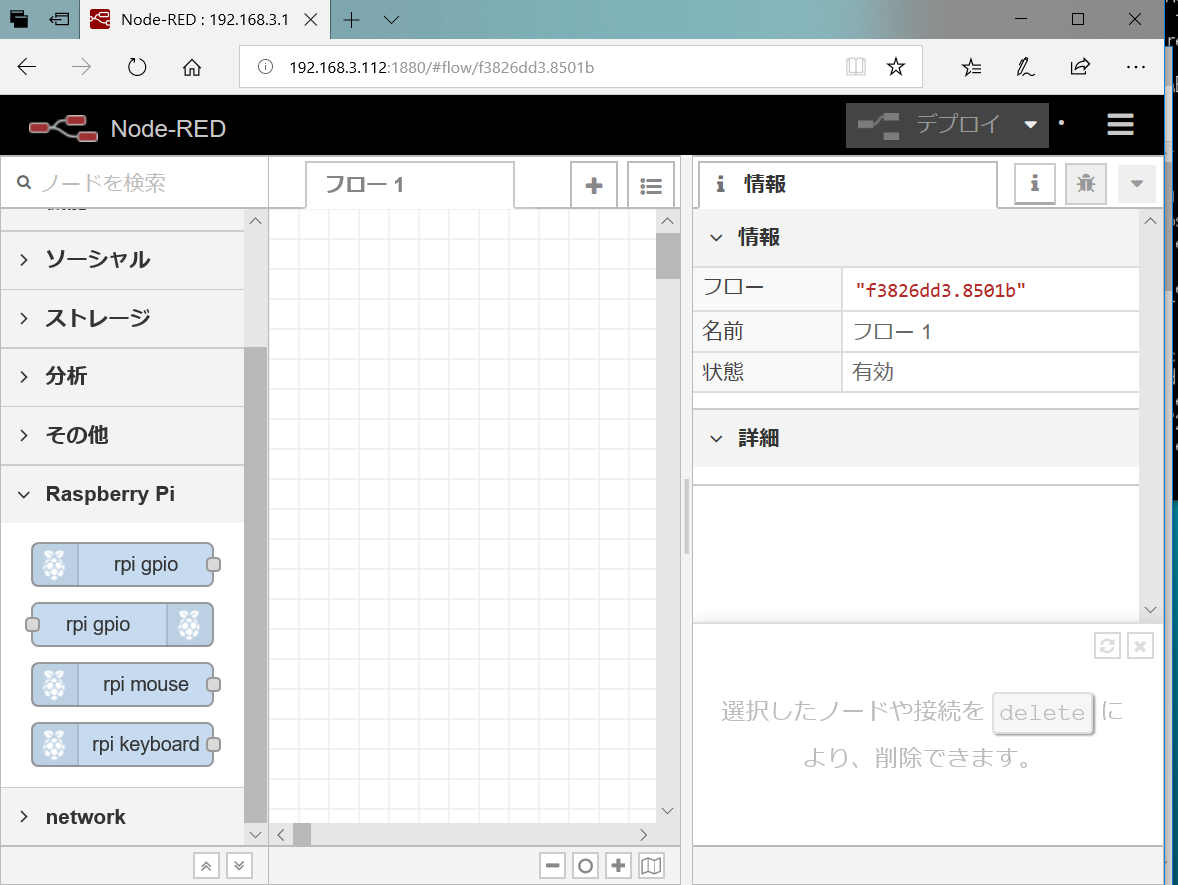Select the rpi gpio input node
Screen dimensions: 1178x885
point(123,564)
